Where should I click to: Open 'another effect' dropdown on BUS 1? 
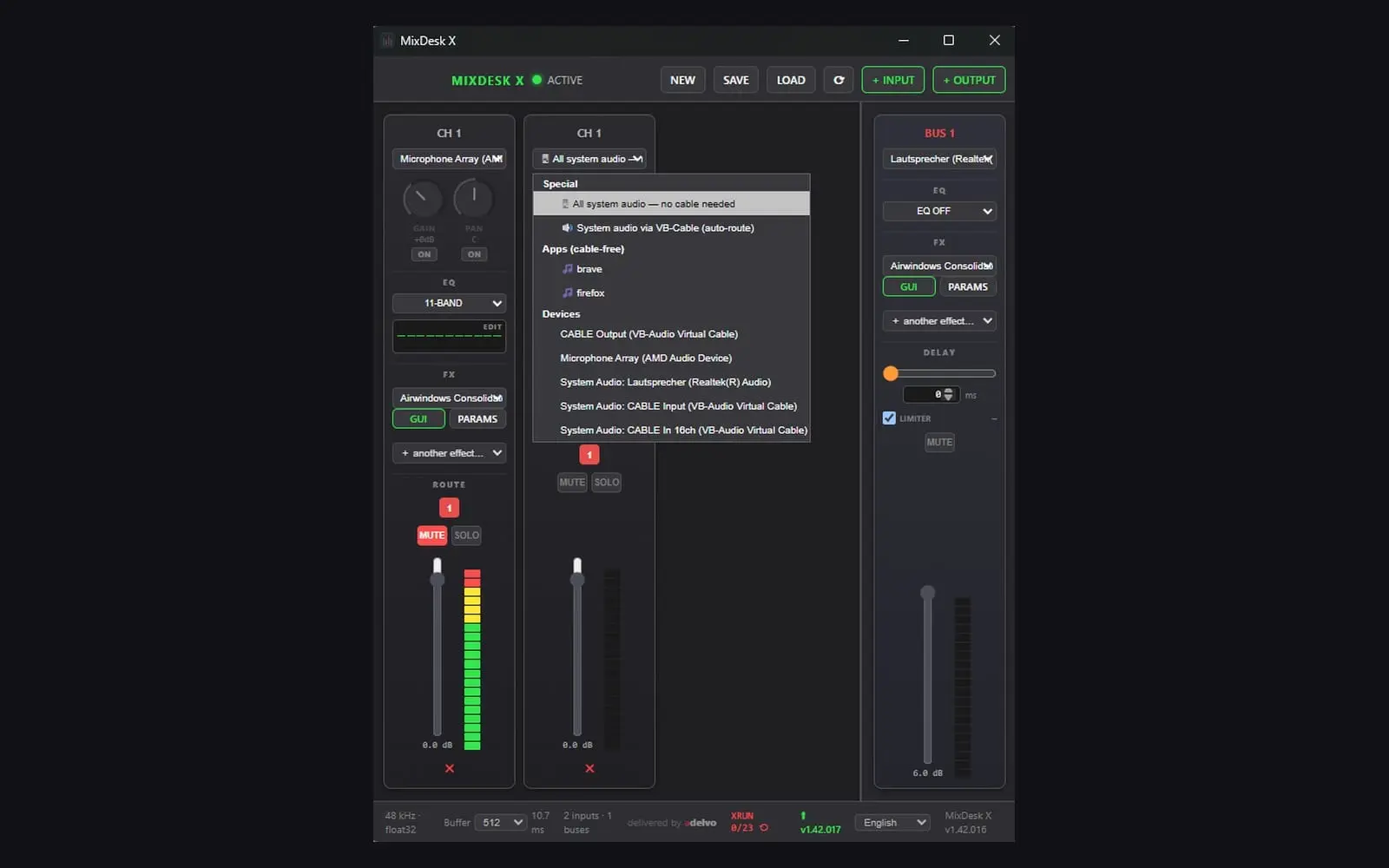[x=939, y=321]
